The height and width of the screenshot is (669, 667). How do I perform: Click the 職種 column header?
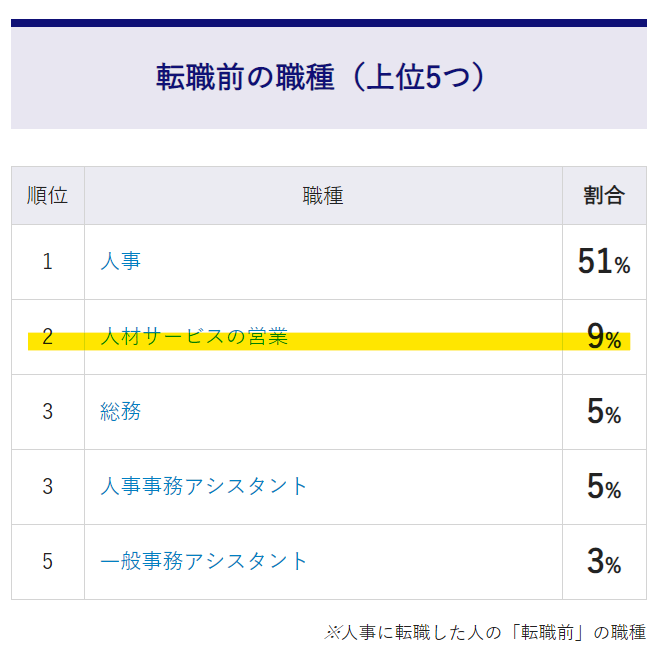(322, 195)
